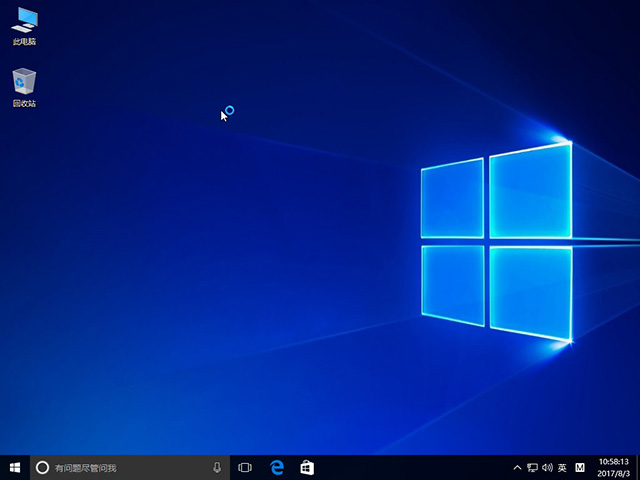Click the Cortana search box

point(130,467)
